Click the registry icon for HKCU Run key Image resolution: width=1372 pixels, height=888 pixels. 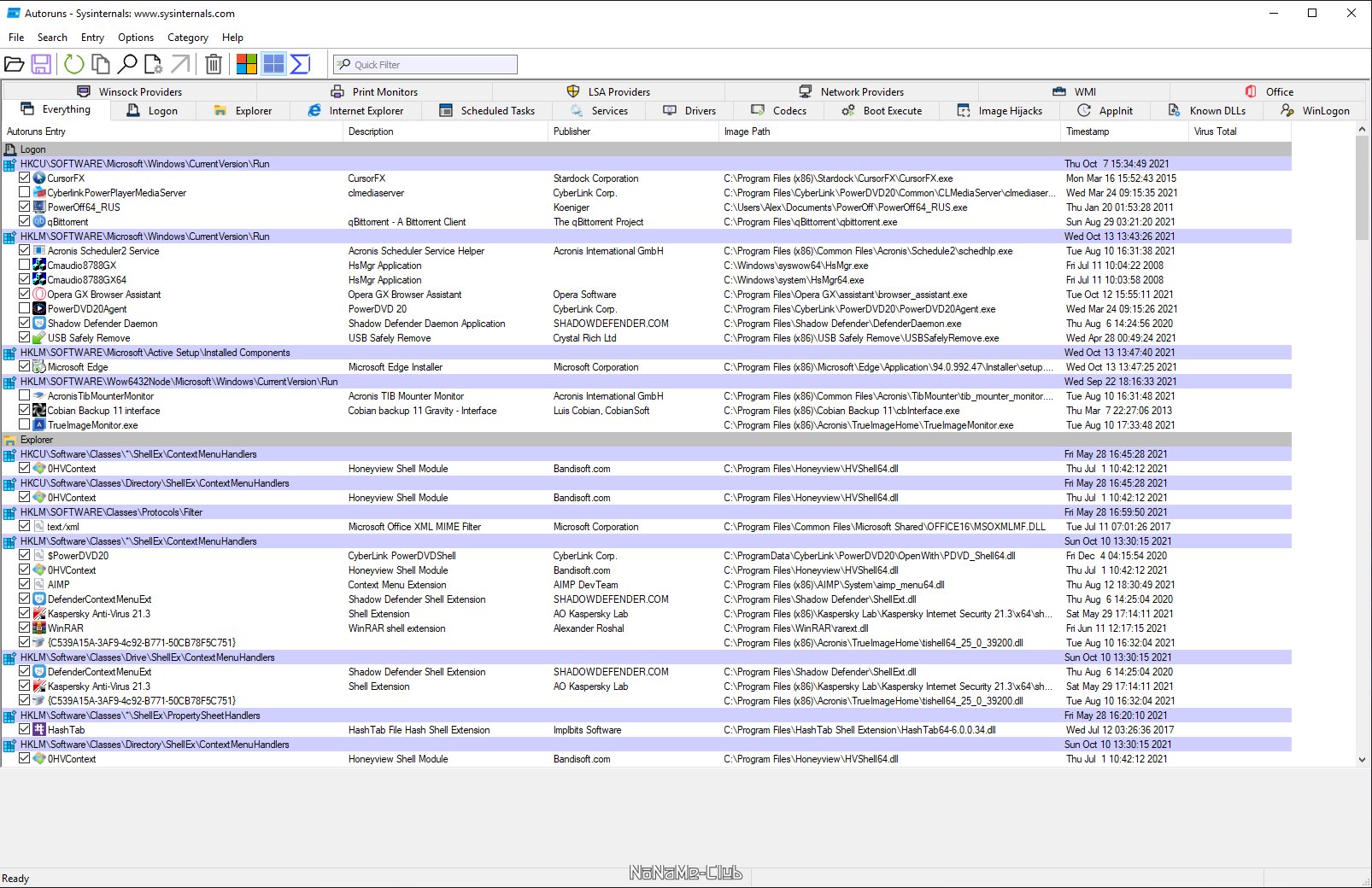click(x=10, y=164)
